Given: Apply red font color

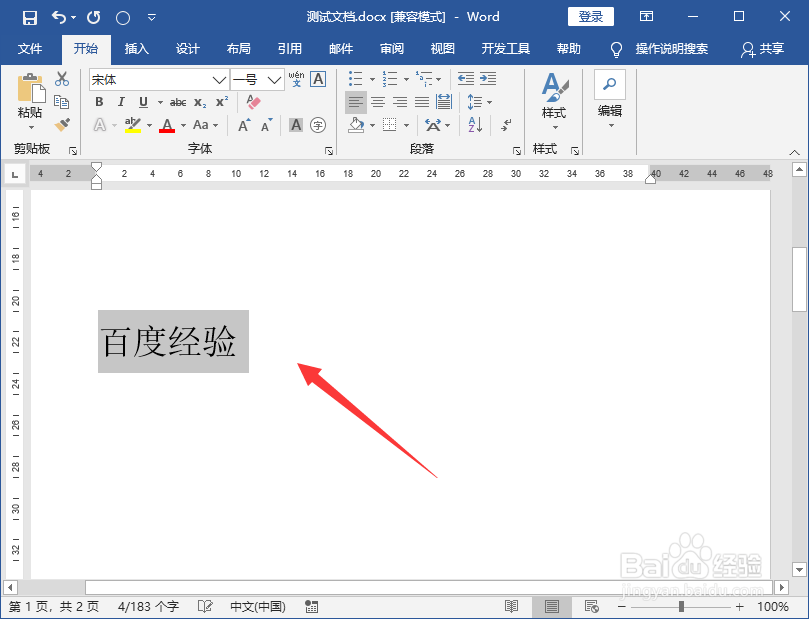Looking at the screenshot, I should pyautogui.click(x=167, y=125).
